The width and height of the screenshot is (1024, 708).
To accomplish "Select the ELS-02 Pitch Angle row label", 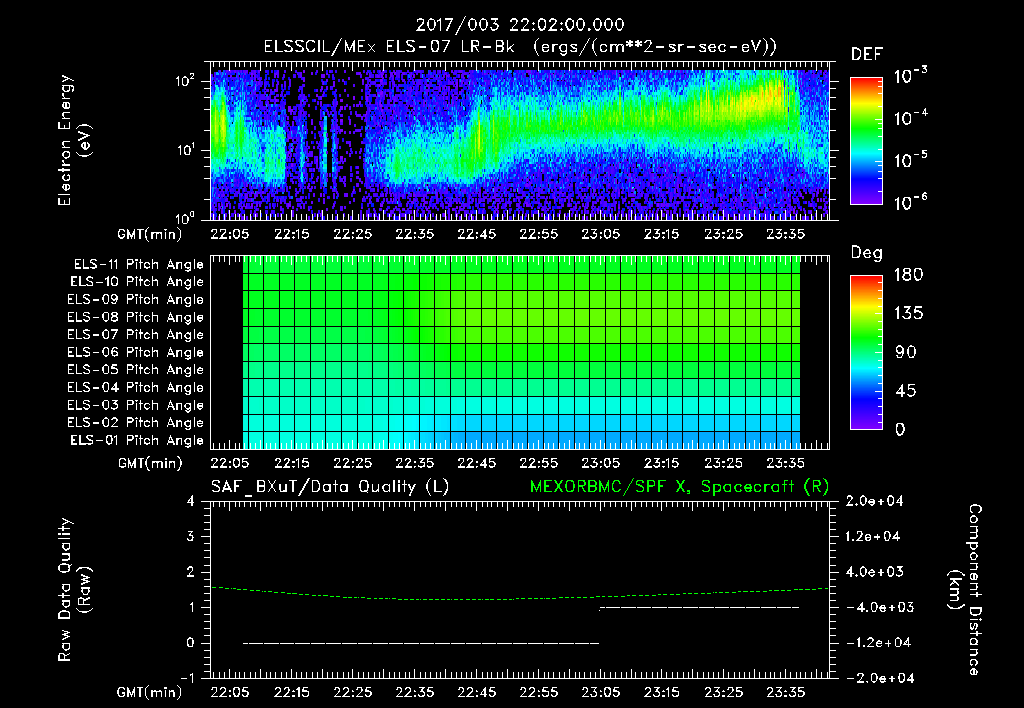I will pos(136,423).
